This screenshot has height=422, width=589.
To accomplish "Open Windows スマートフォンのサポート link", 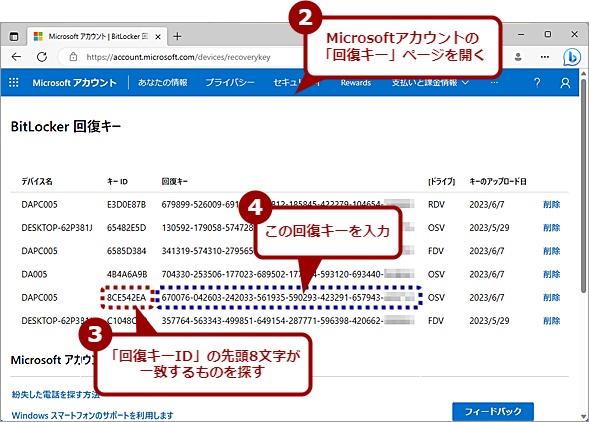I will click(92, 416).
